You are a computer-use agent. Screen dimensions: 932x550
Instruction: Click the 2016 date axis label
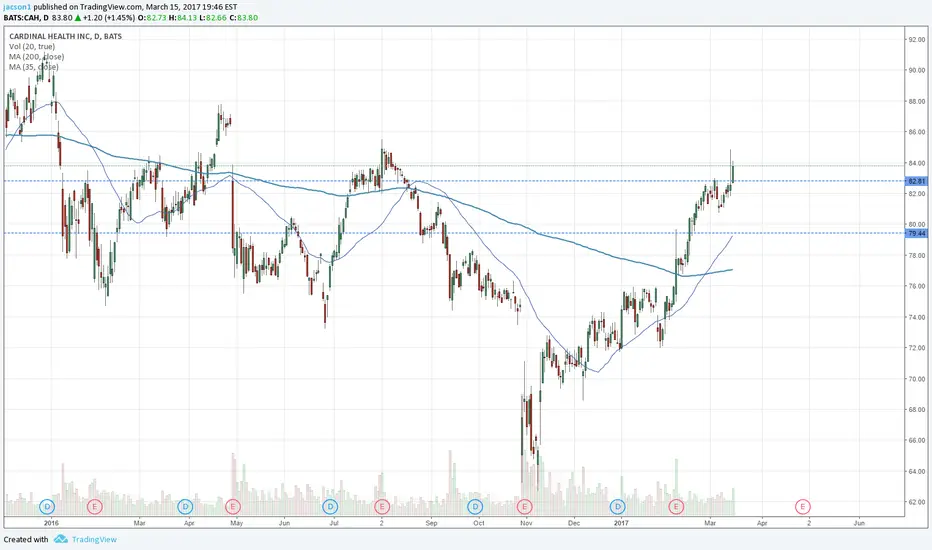[52, 523]
